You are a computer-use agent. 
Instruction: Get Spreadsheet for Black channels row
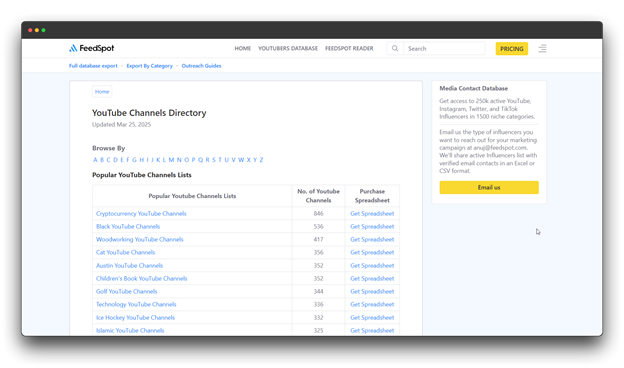point(372,227)
